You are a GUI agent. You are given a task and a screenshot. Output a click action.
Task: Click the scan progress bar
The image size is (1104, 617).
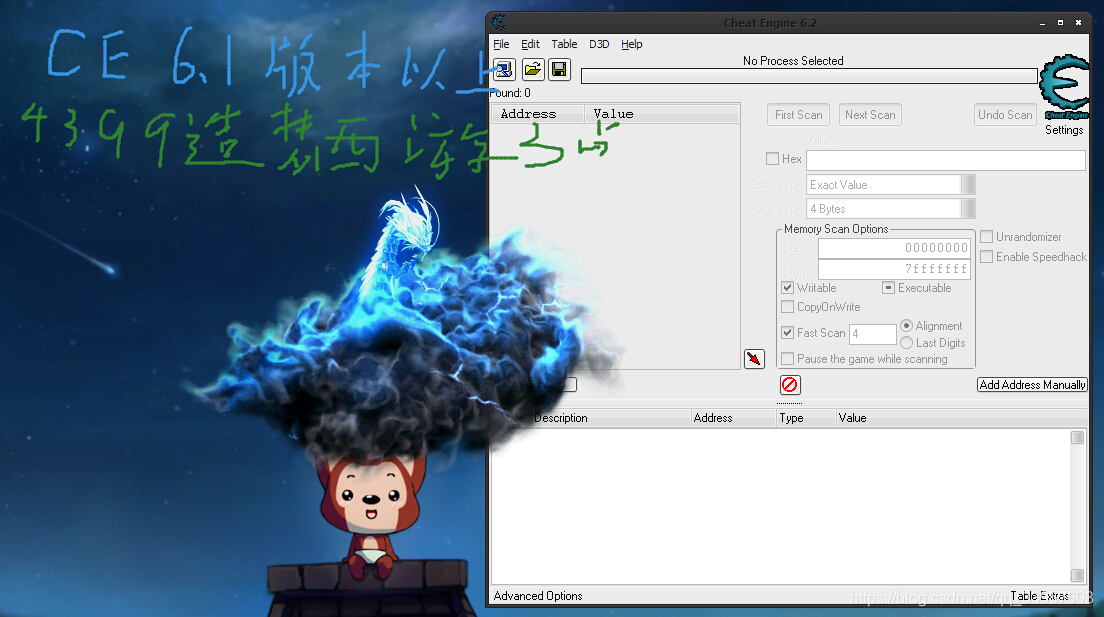pyautogui.click(x=809, y=76)
